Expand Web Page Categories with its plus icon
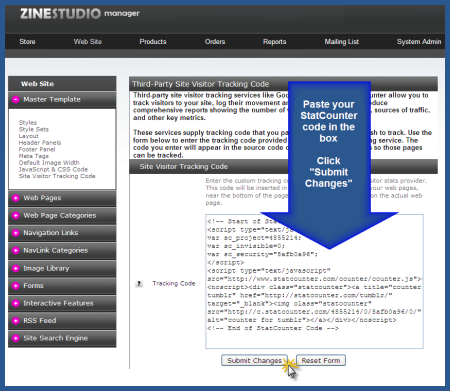The width and height of the screenshot is (450, 391). coord(16,216)
